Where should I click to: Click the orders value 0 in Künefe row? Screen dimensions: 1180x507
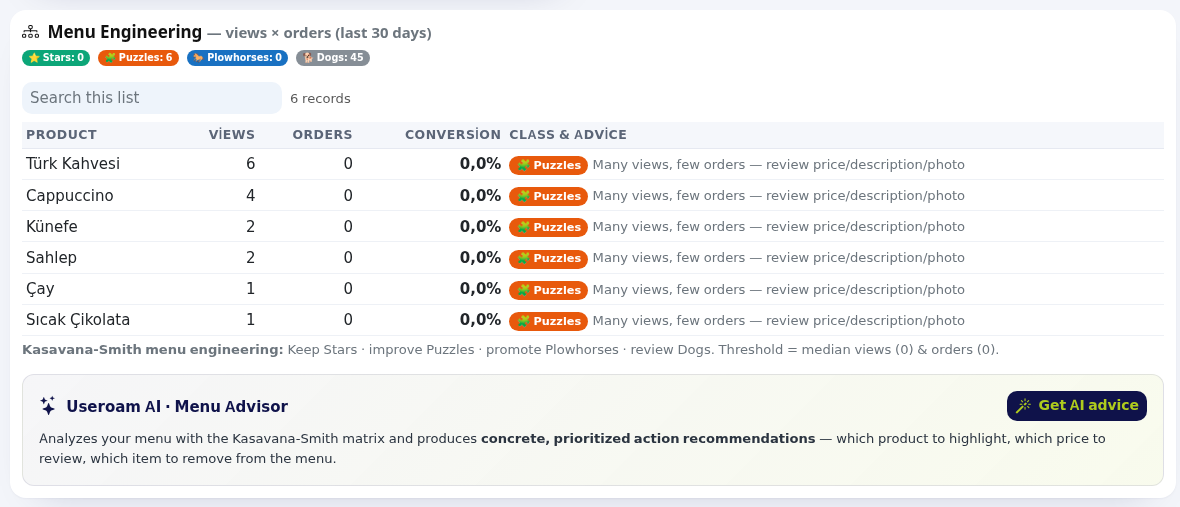pyautogui.click(x=348, y=226)
